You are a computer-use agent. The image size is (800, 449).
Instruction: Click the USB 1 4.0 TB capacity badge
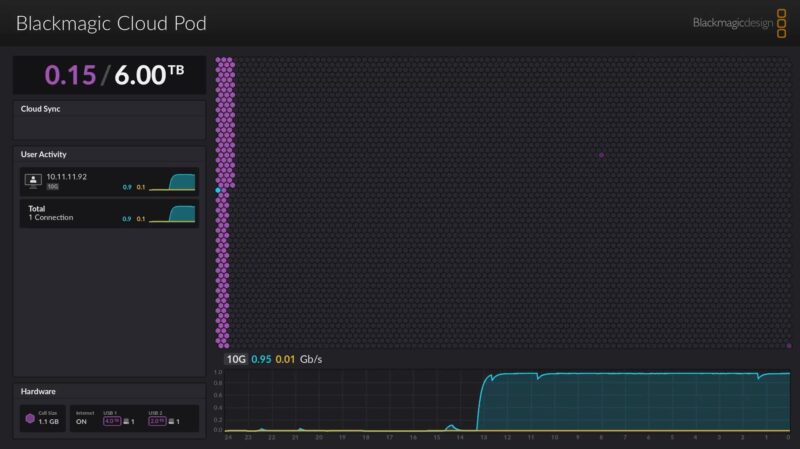pyautogui.click(x=112, y=421)
